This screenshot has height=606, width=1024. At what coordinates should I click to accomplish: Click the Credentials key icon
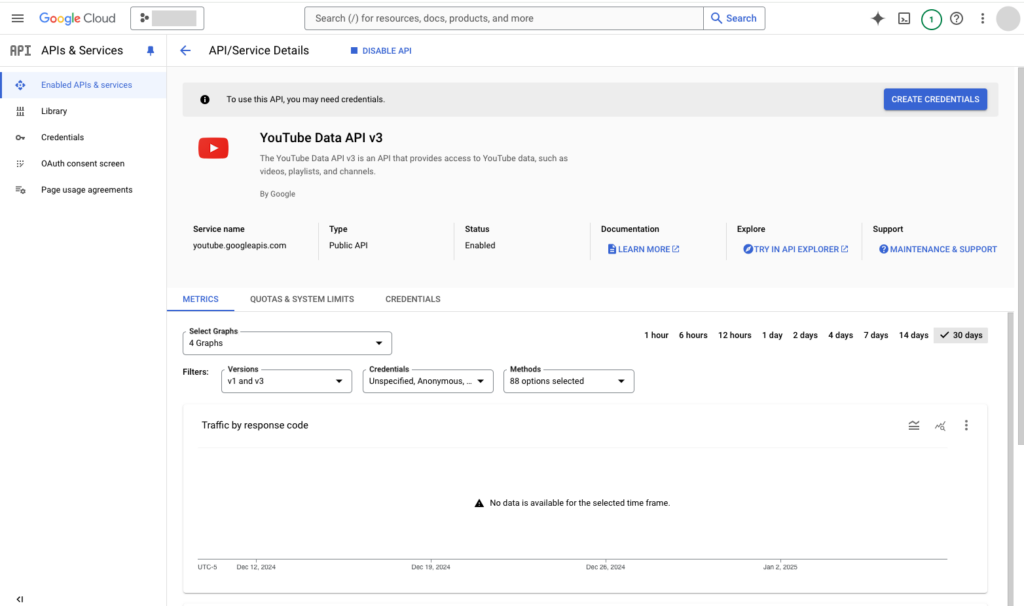point(20,137)
